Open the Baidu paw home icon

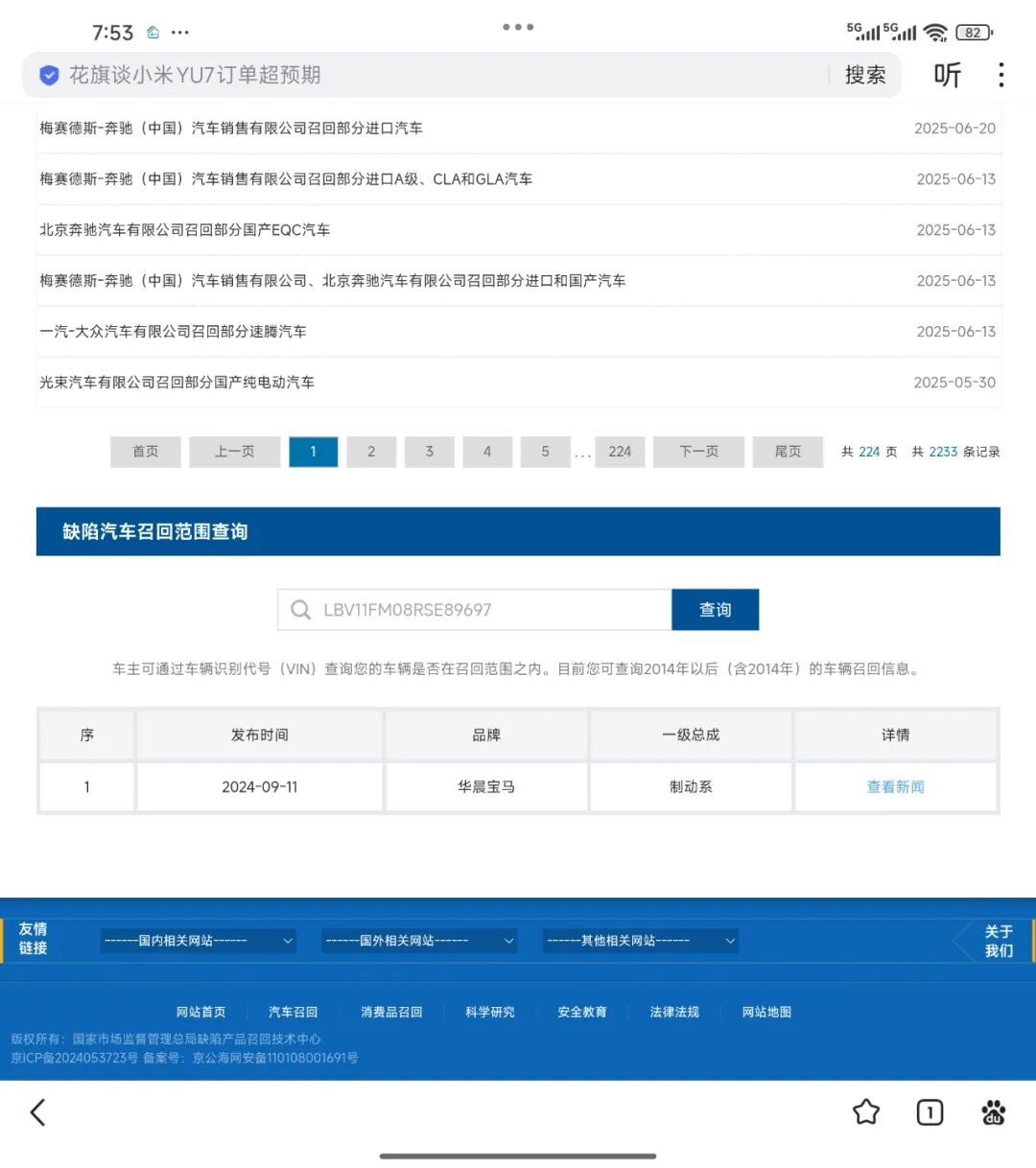pos(994,1112)
